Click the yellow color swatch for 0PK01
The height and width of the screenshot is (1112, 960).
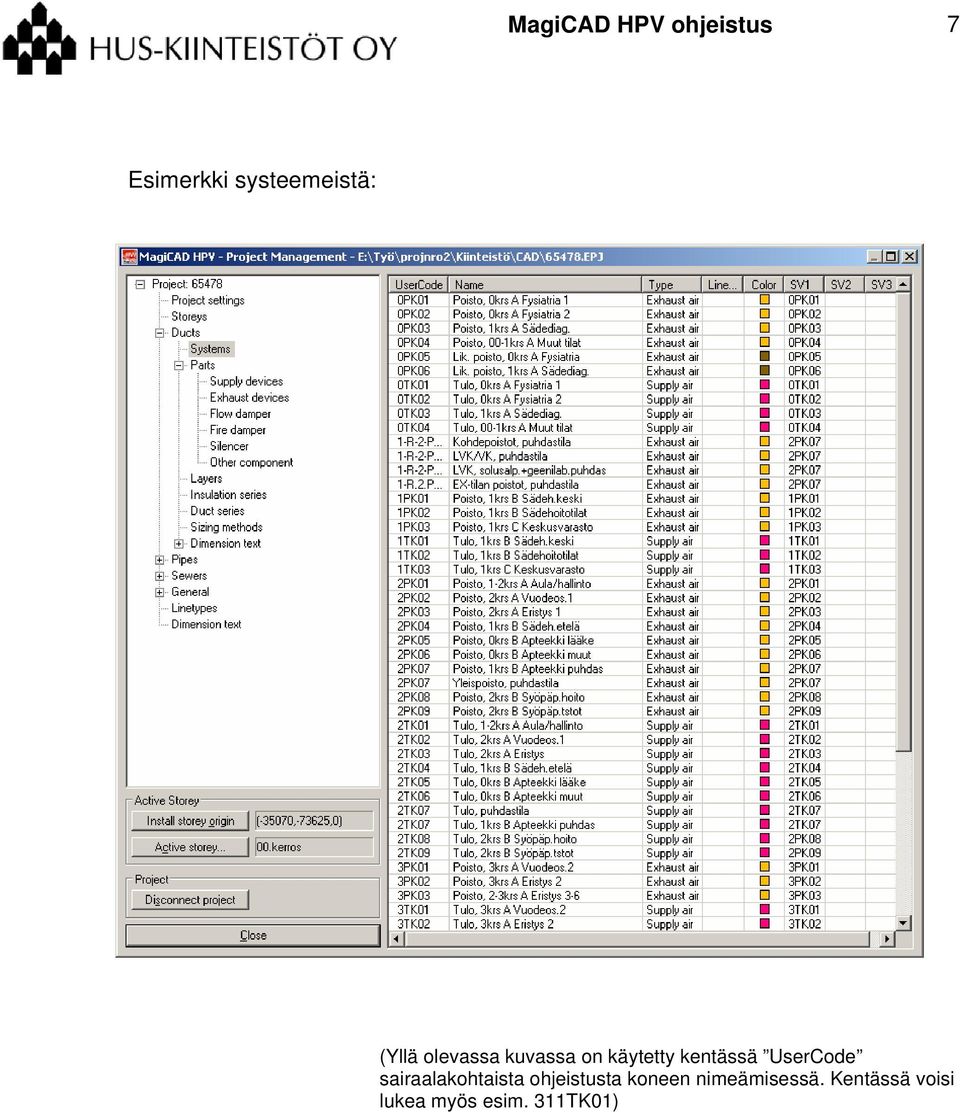[765, 299]
